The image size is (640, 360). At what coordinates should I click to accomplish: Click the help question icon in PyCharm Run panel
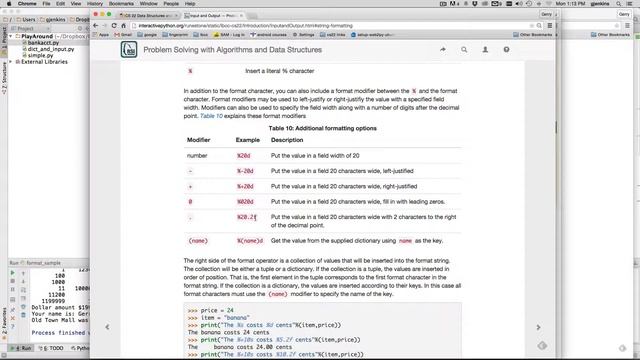pyautogui.click(x=13, y=327)
